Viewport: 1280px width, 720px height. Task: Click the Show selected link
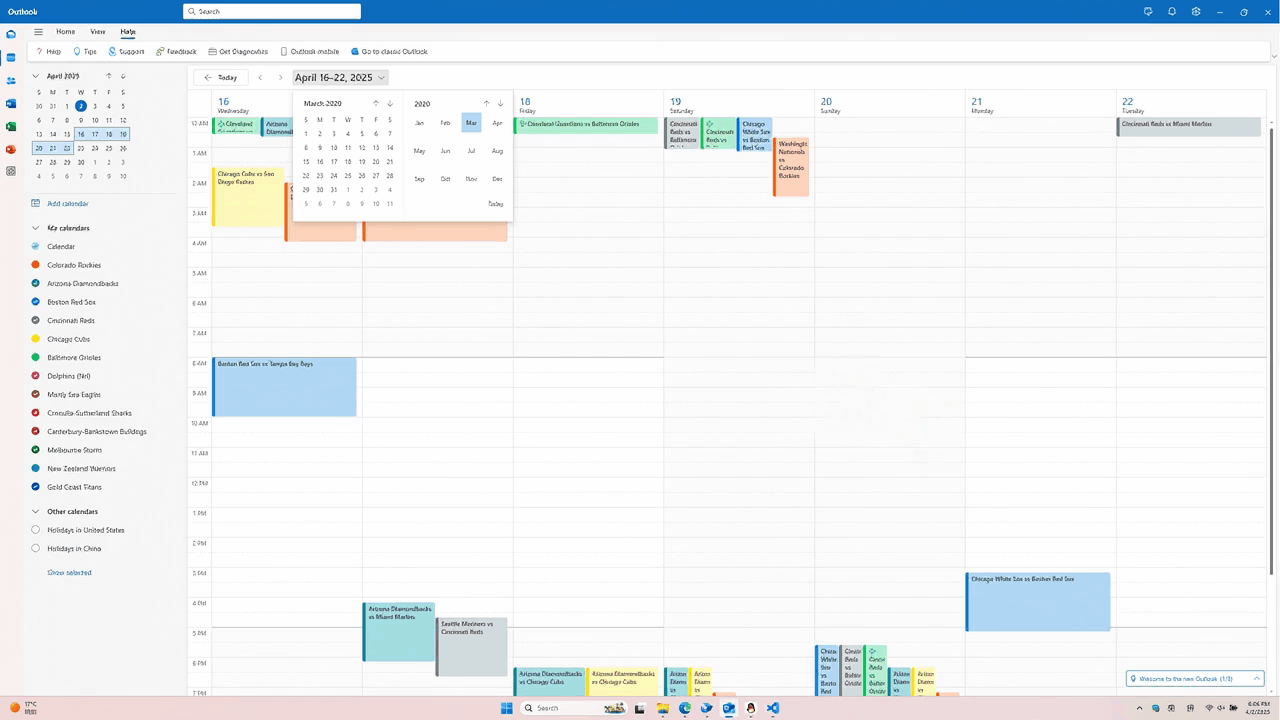click(69, 573)
